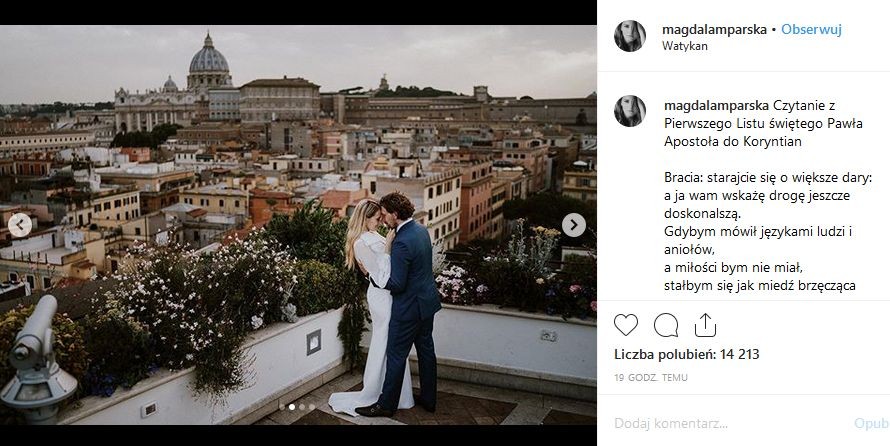
Task: Open magdalamparska profile from the header username
Action: pos(714,30)
